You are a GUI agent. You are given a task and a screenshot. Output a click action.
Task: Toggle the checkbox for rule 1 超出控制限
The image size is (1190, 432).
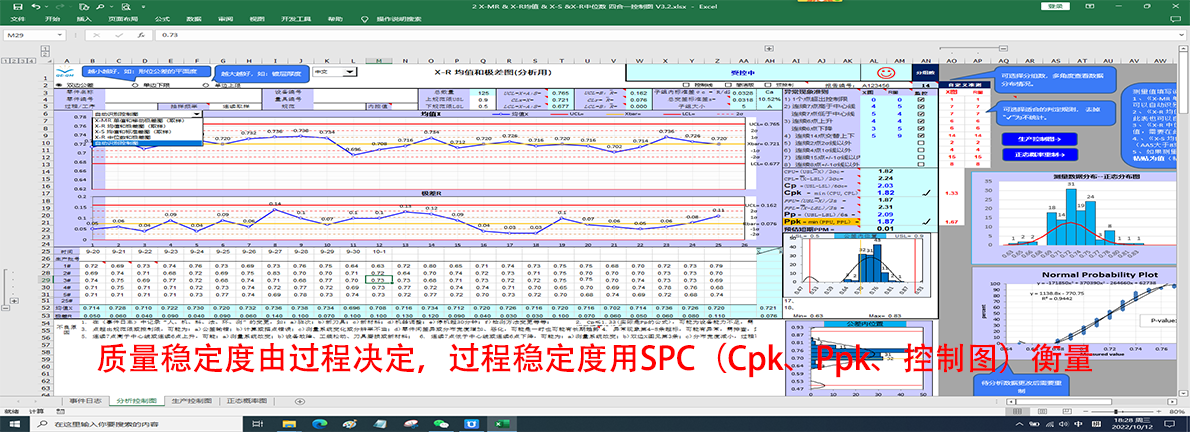921,99
